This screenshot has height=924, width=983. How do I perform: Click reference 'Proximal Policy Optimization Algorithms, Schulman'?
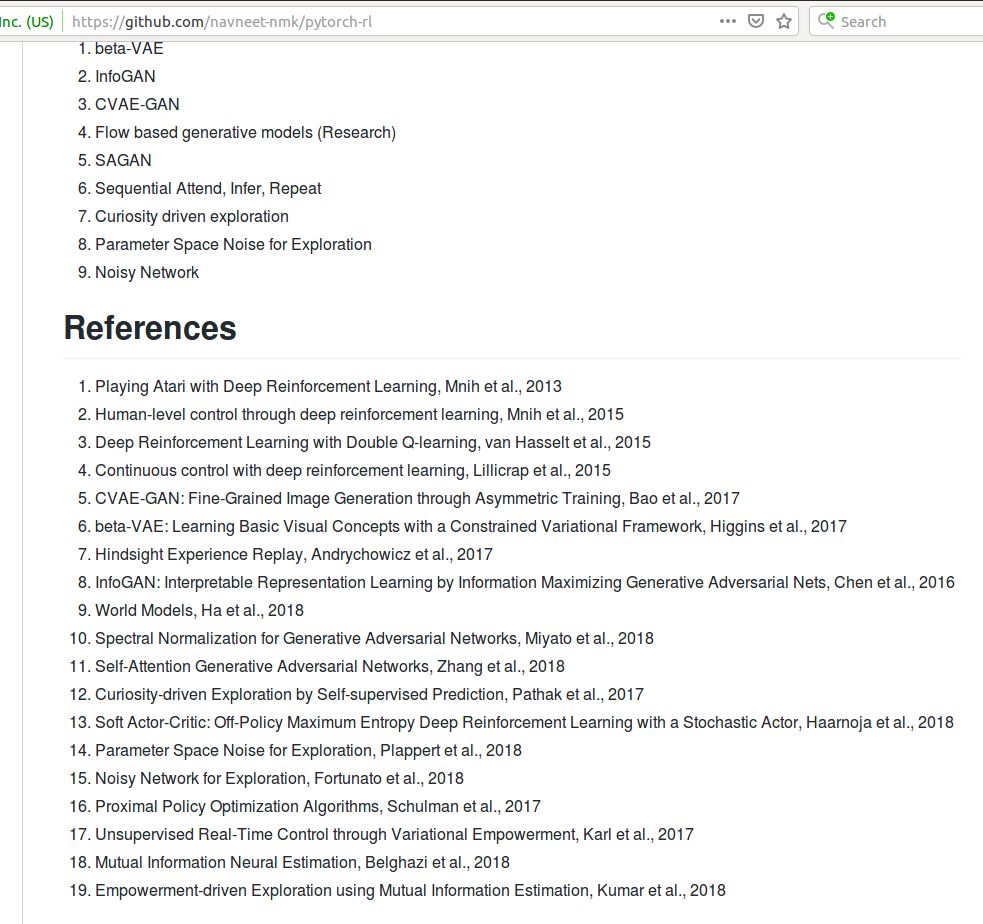[x=318, y=806]
